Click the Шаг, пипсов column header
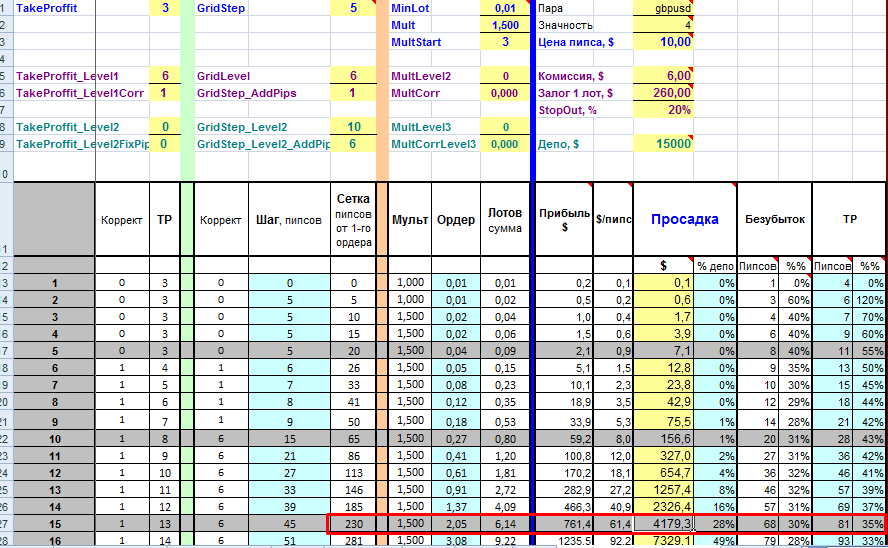Screen dimensions: 888x548 click(x=289, y=220)
